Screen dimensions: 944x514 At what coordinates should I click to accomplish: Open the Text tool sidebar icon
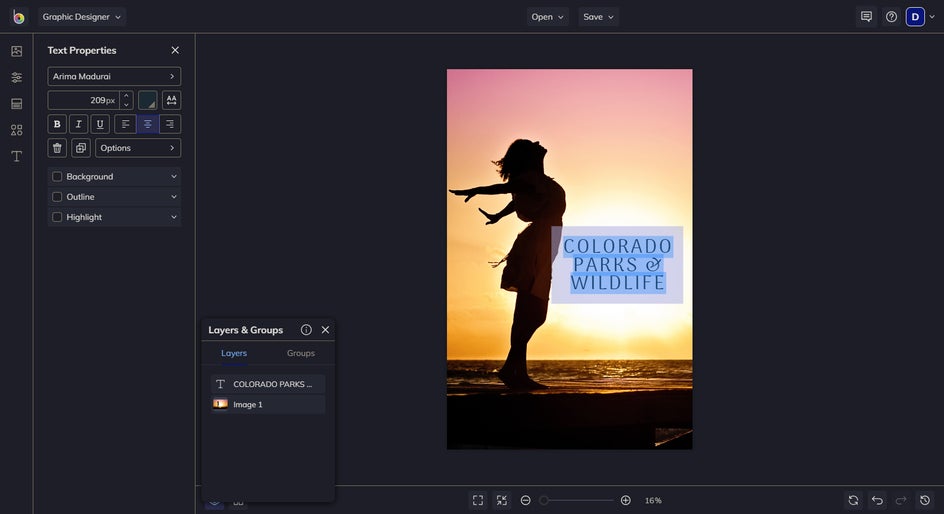17,156
